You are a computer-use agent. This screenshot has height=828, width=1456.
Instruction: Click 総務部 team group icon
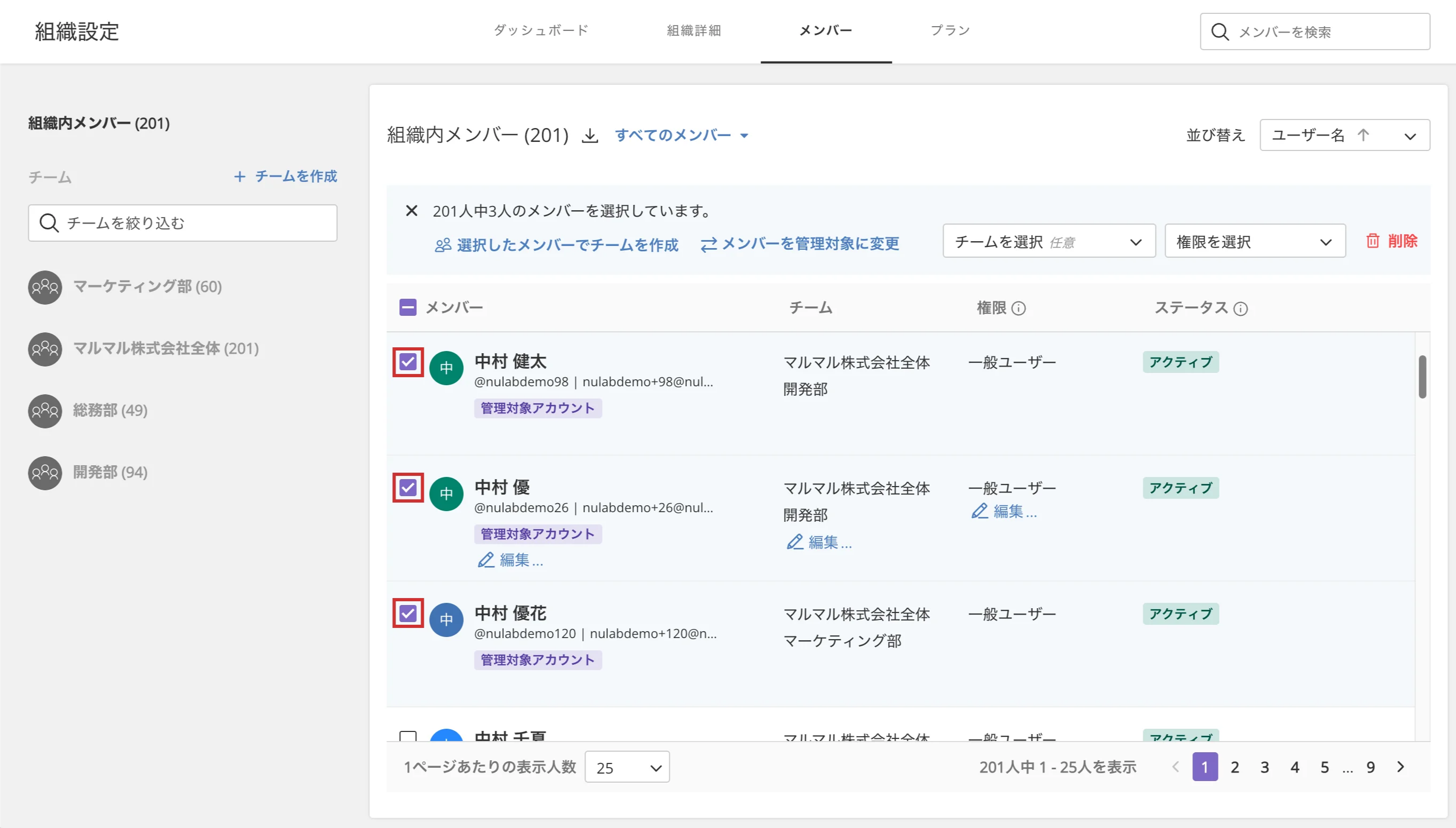coord(45,411)
